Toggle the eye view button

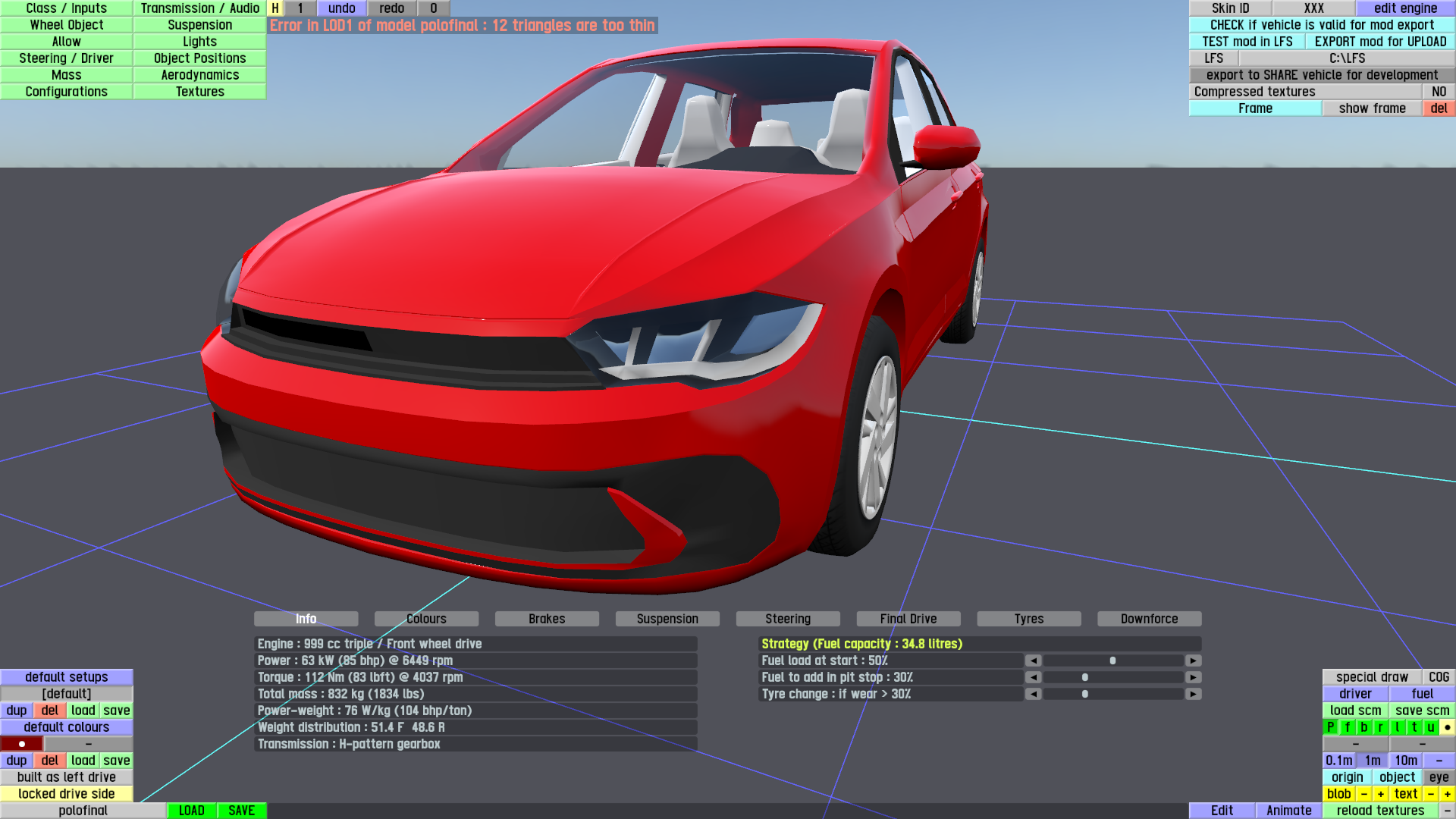click(x=1439, y=777)
